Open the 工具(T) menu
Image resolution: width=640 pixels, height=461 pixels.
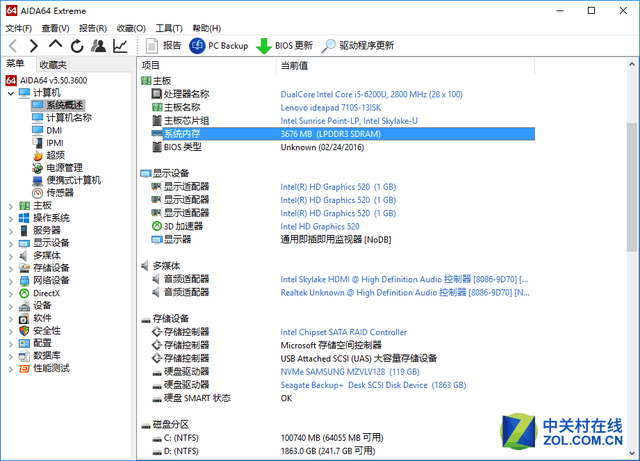click(169, 28)
